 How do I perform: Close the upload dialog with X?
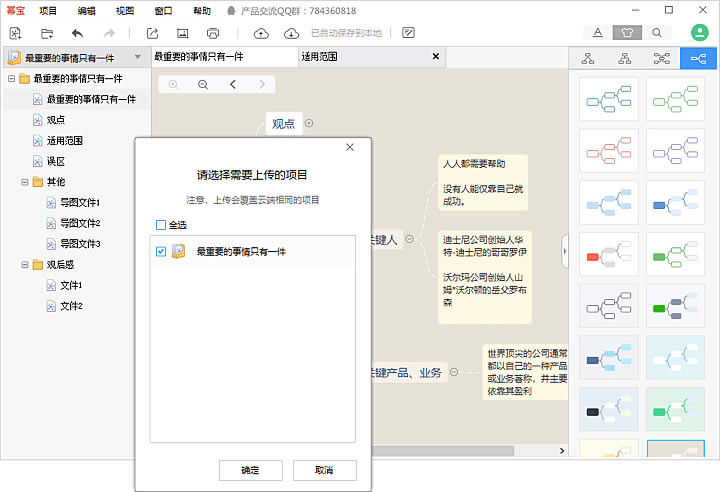tap(350, 148)
